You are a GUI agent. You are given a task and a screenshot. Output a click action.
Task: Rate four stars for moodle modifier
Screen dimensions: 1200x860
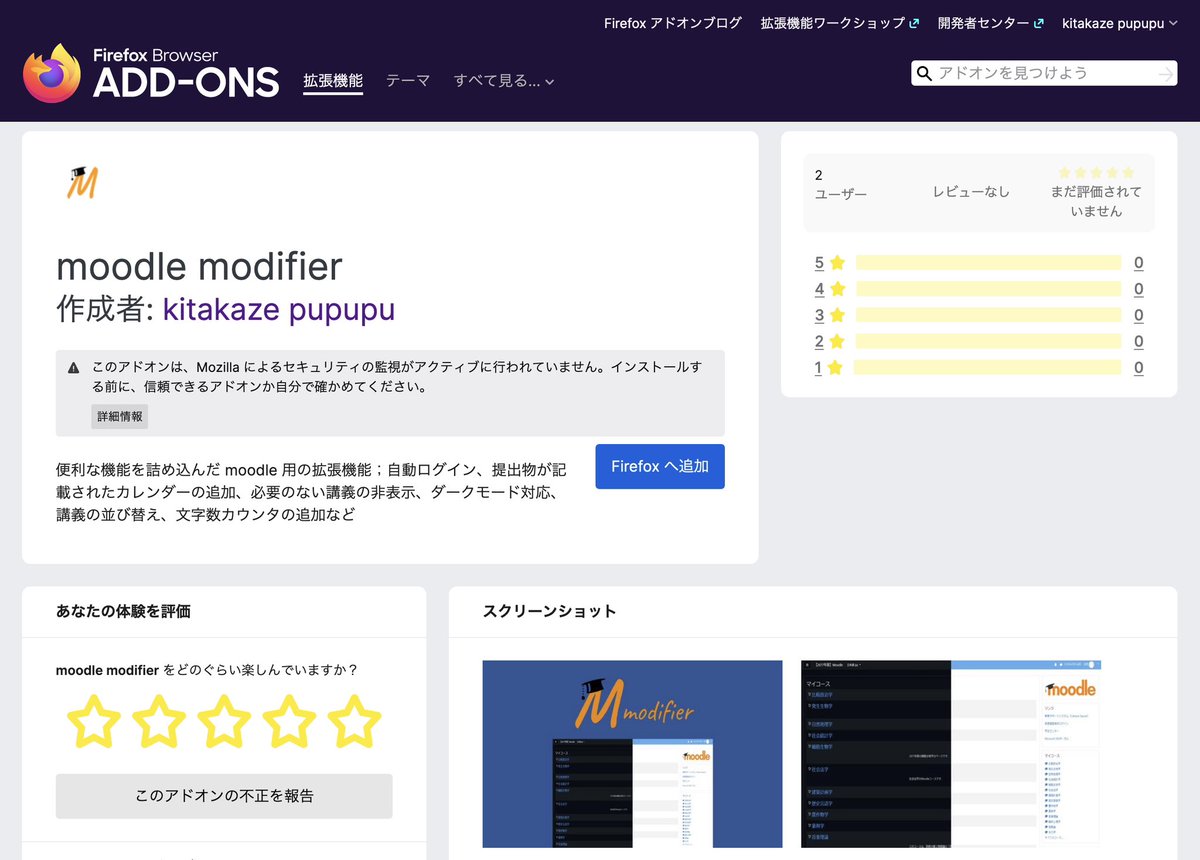289,721
